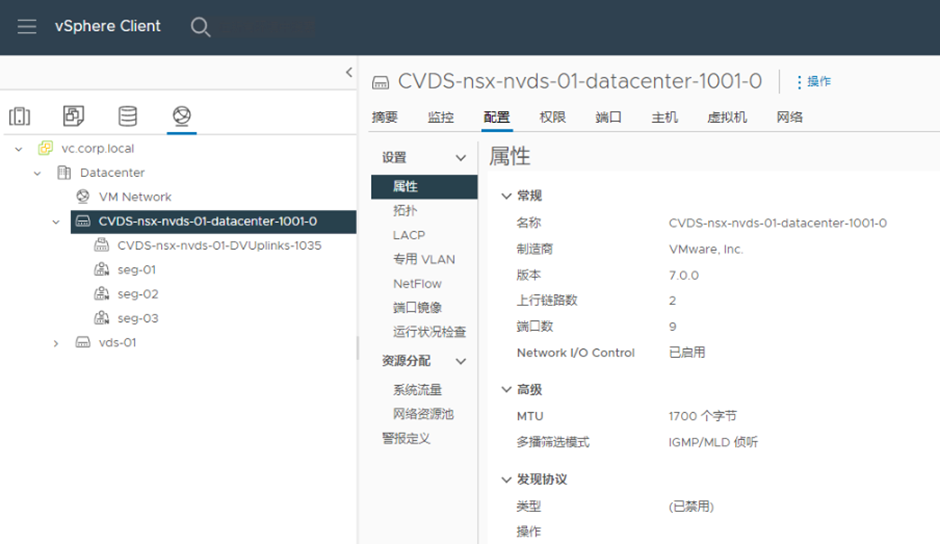This screenshot has height=544, width=940.
Task: Click the vds-01 switch icon
Action: [x=83, y=342]
